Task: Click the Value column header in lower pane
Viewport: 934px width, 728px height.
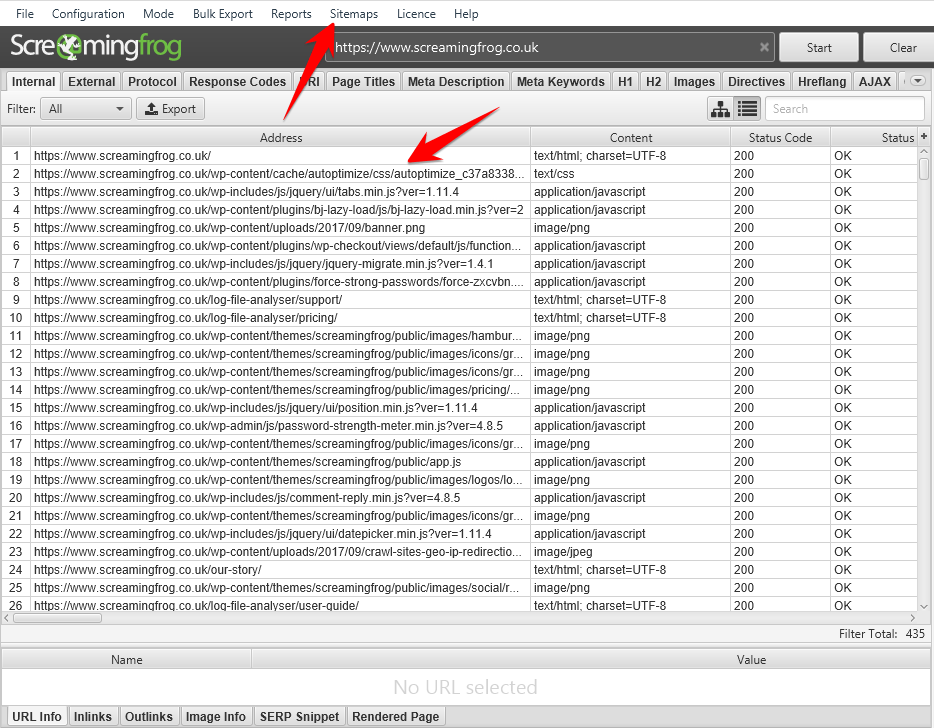Action: point(751,659)
